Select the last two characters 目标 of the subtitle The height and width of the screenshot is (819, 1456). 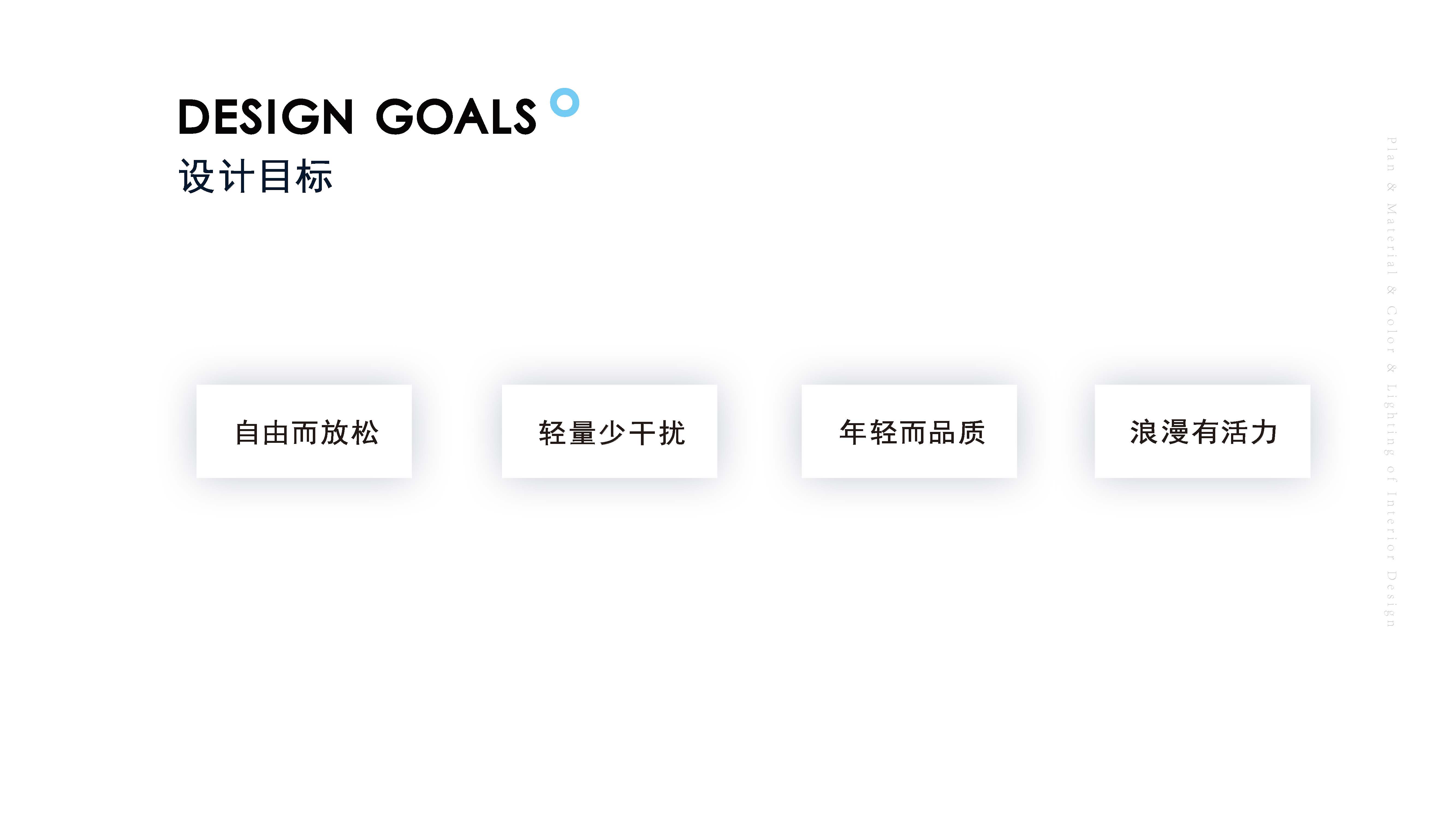296,176
